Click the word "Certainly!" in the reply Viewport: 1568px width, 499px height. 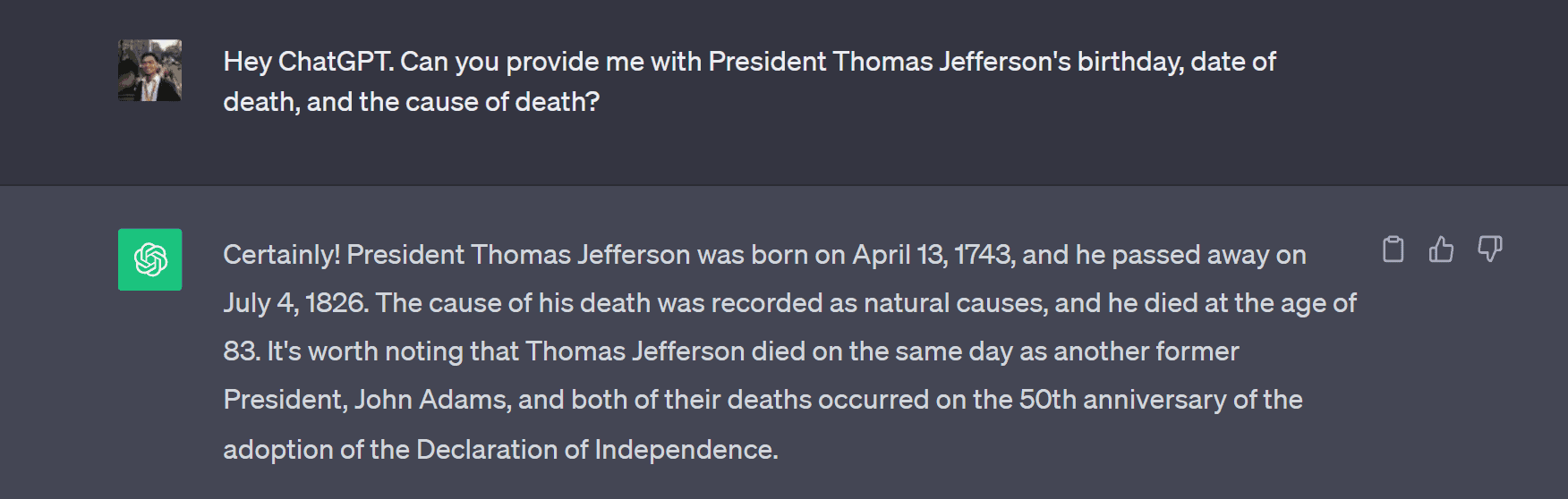(281, 255)
